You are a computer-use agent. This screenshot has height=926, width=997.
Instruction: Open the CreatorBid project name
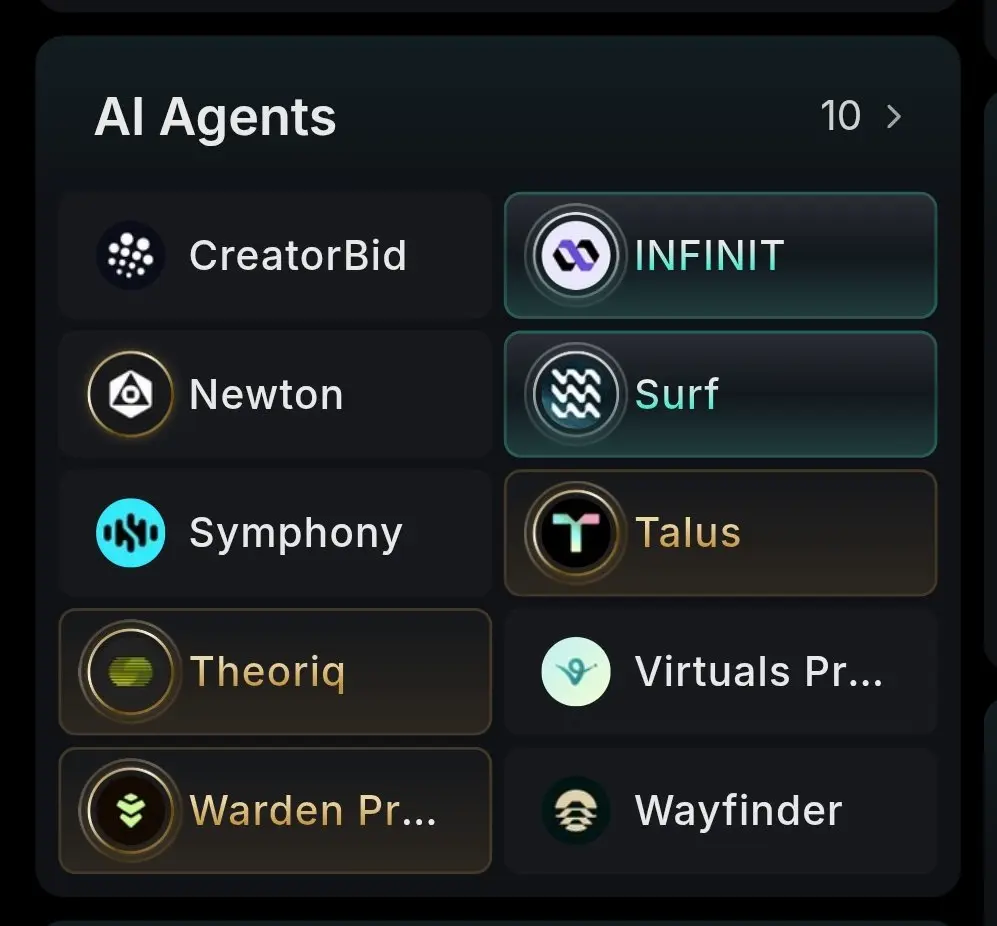click(298, 255)
